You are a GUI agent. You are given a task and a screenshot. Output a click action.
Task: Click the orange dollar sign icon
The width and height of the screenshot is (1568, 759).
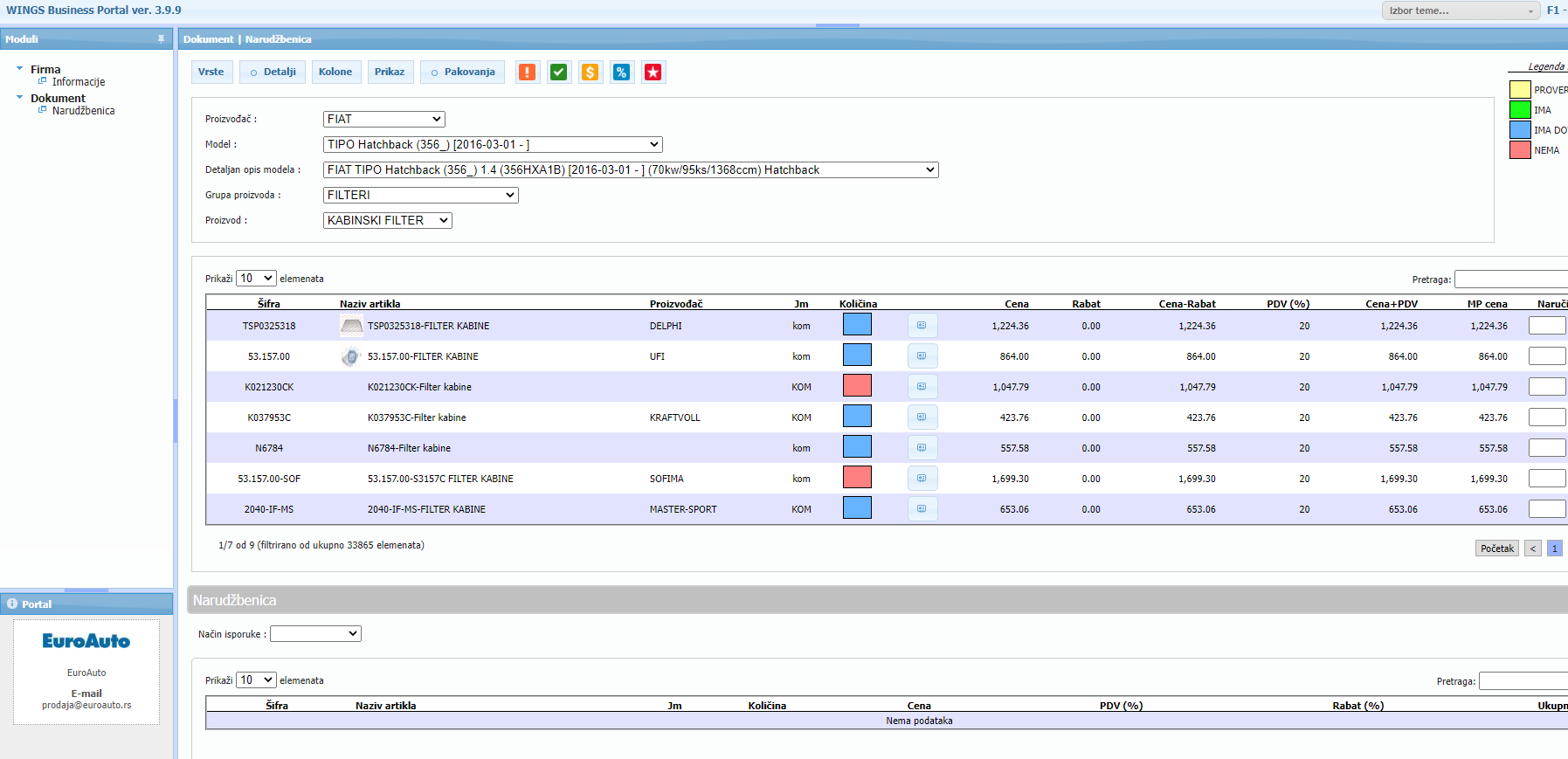(590, 72)
